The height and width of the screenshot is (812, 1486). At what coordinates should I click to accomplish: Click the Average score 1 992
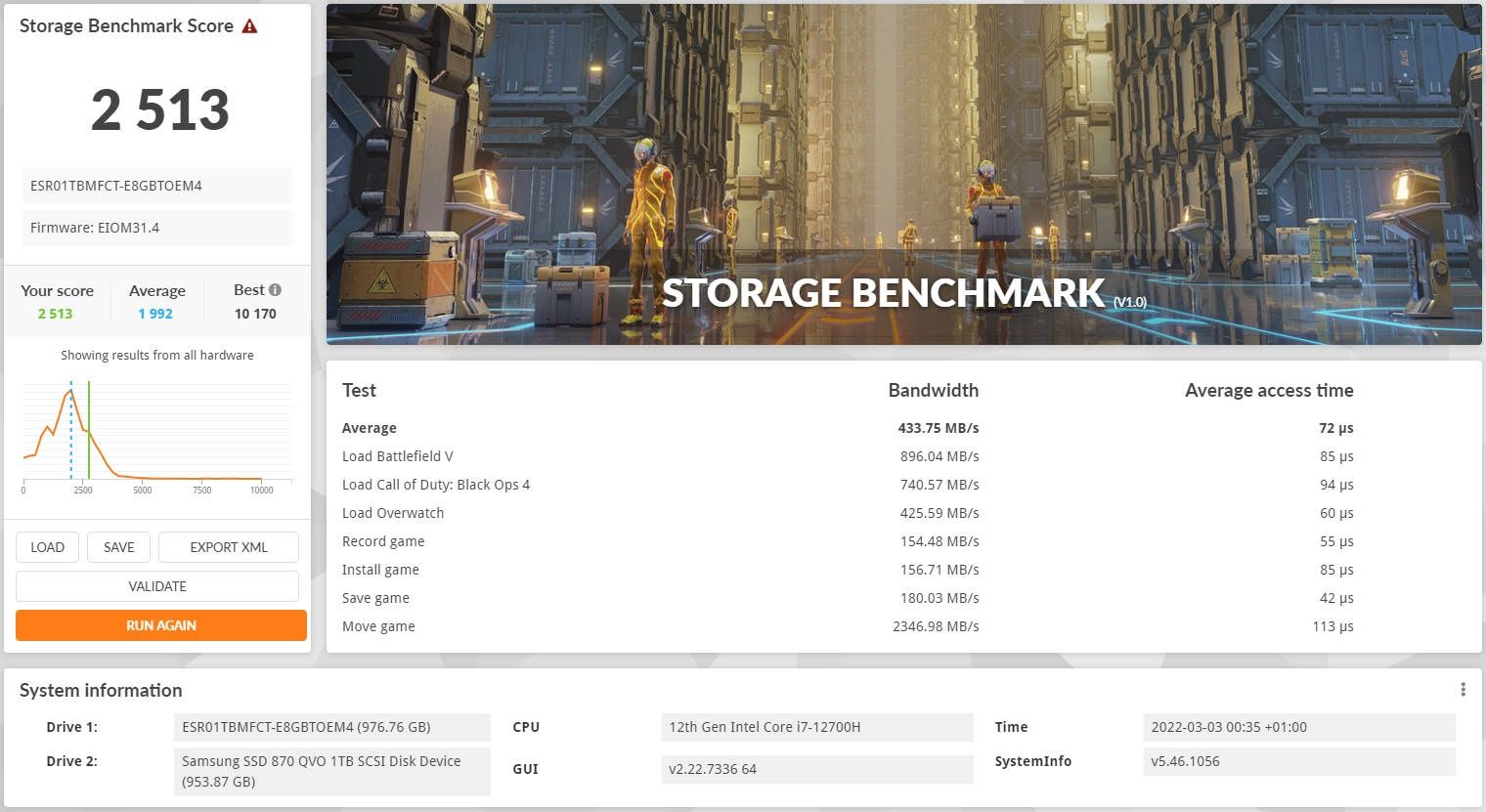[155, 314]
